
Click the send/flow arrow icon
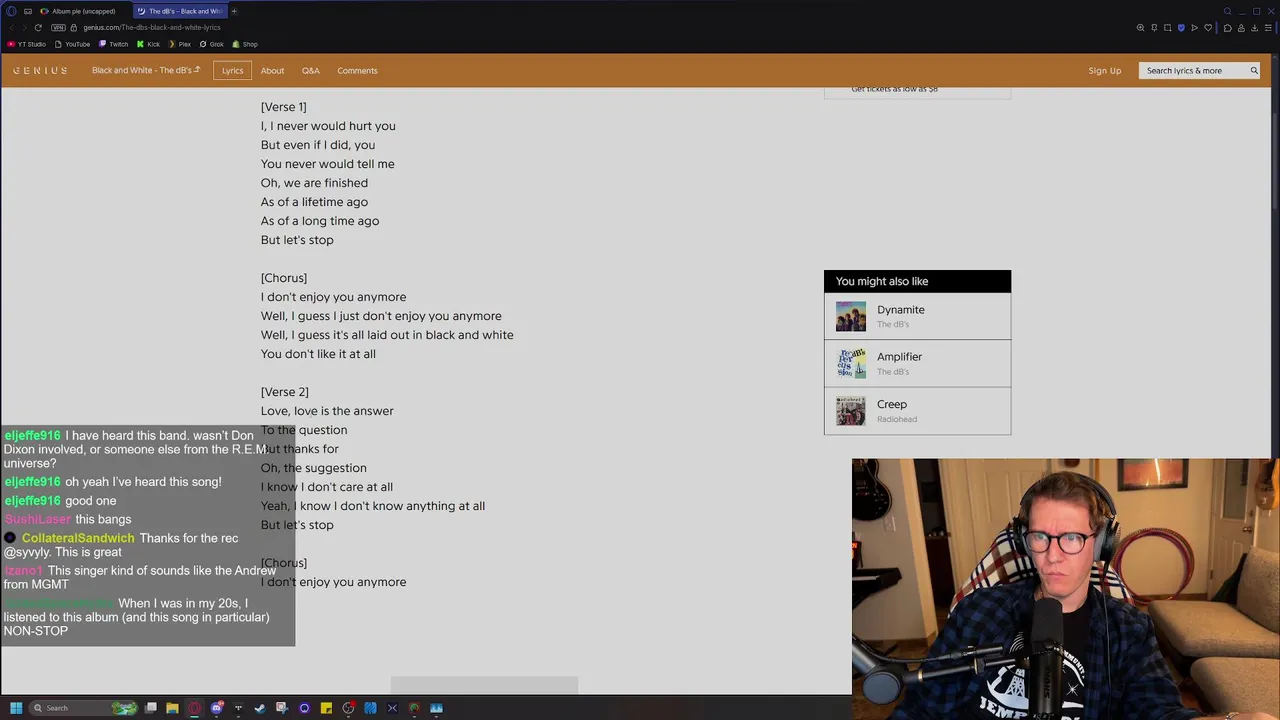pyautogui.click(x=1194, y=27)
